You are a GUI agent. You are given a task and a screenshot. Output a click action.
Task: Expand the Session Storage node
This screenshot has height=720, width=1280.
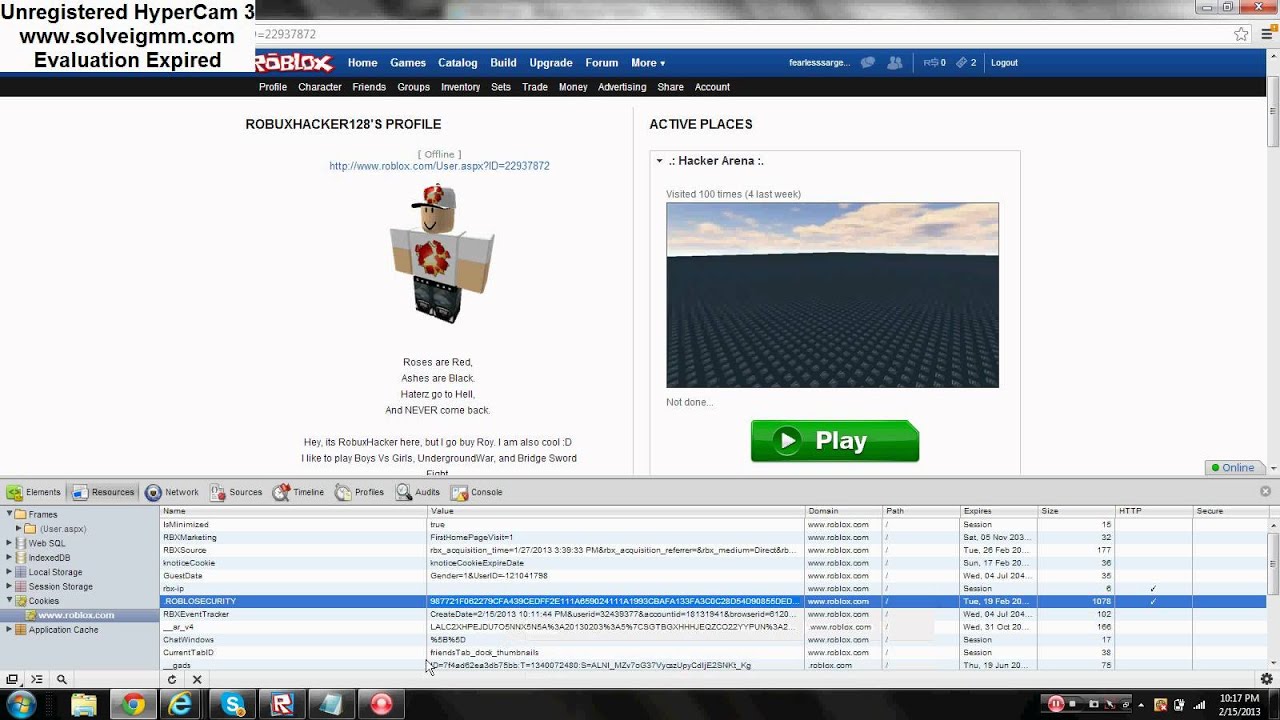click(10, 587)
